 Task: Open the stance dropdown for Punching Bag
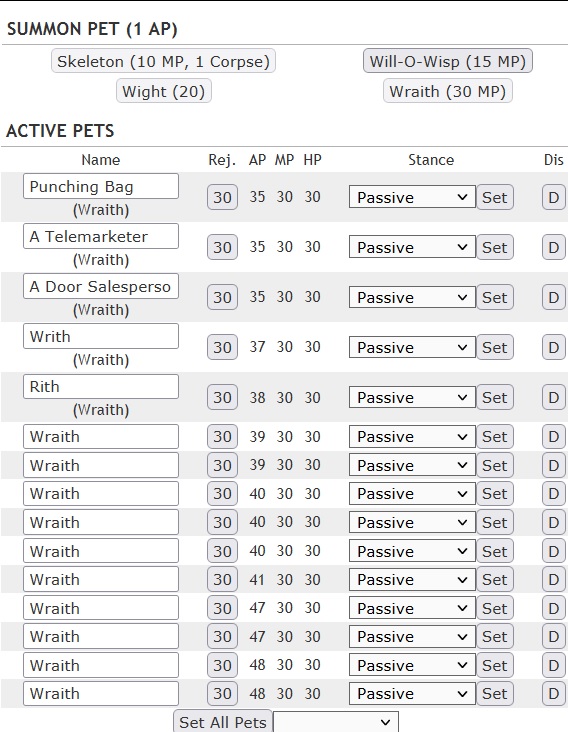point(412,197)
